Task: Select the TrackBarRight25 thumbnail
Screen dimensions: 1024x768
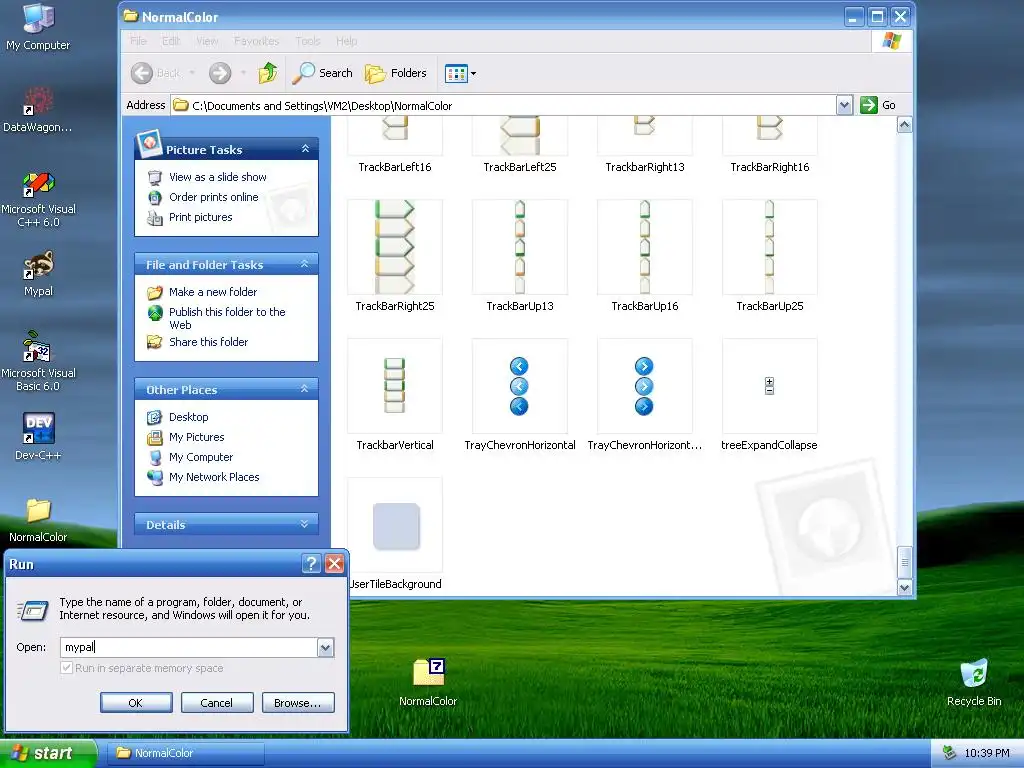Action: (x=395, y=247)
